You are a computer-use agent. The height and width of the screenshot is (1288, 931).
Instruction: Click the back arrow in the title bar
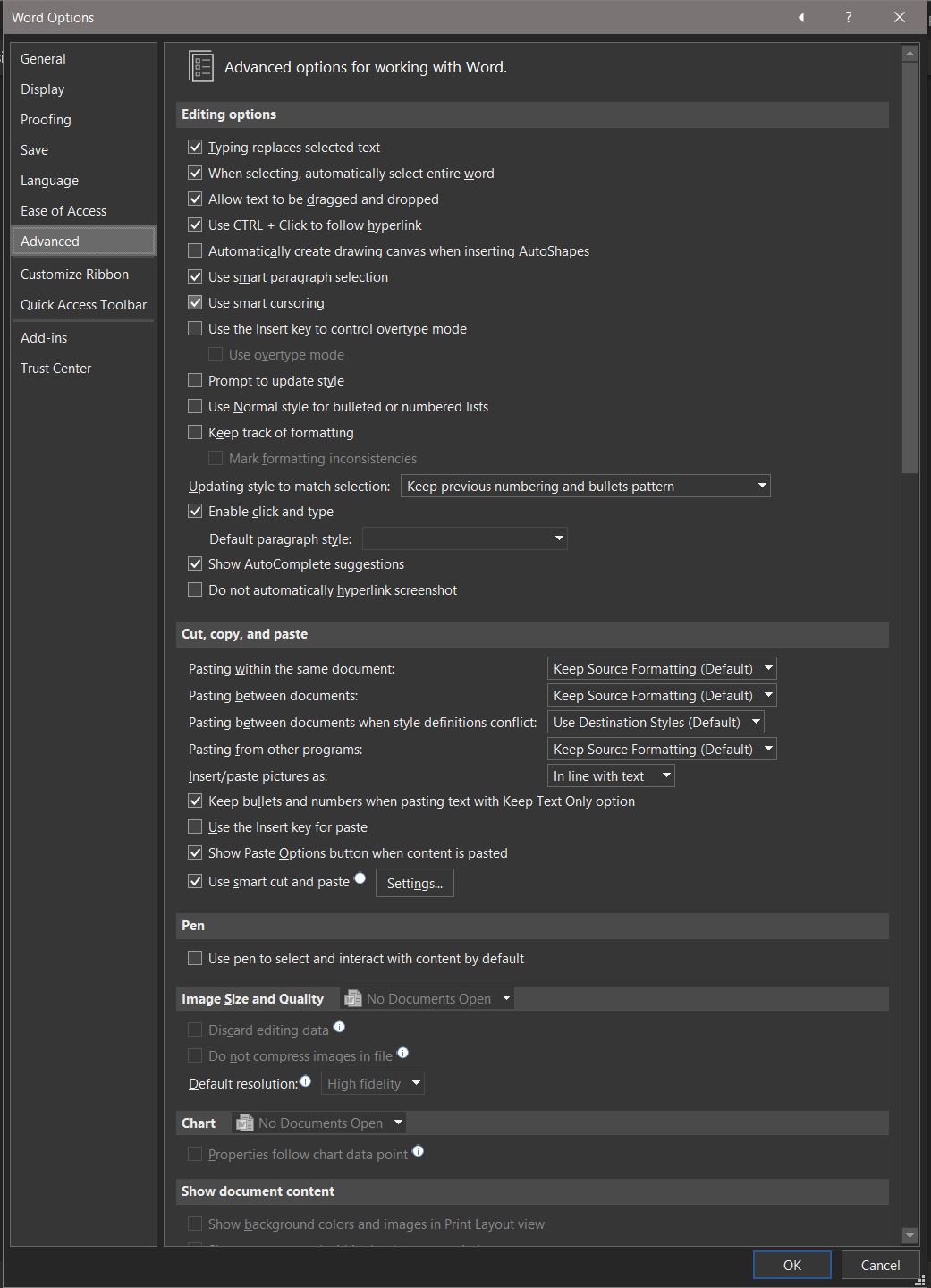coord(801,17)
